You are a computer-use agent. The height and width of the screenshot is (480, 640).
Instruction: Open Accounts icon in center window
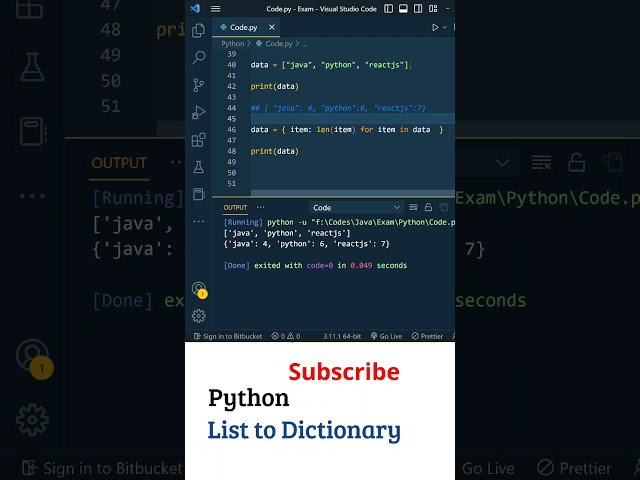point(198,289)
